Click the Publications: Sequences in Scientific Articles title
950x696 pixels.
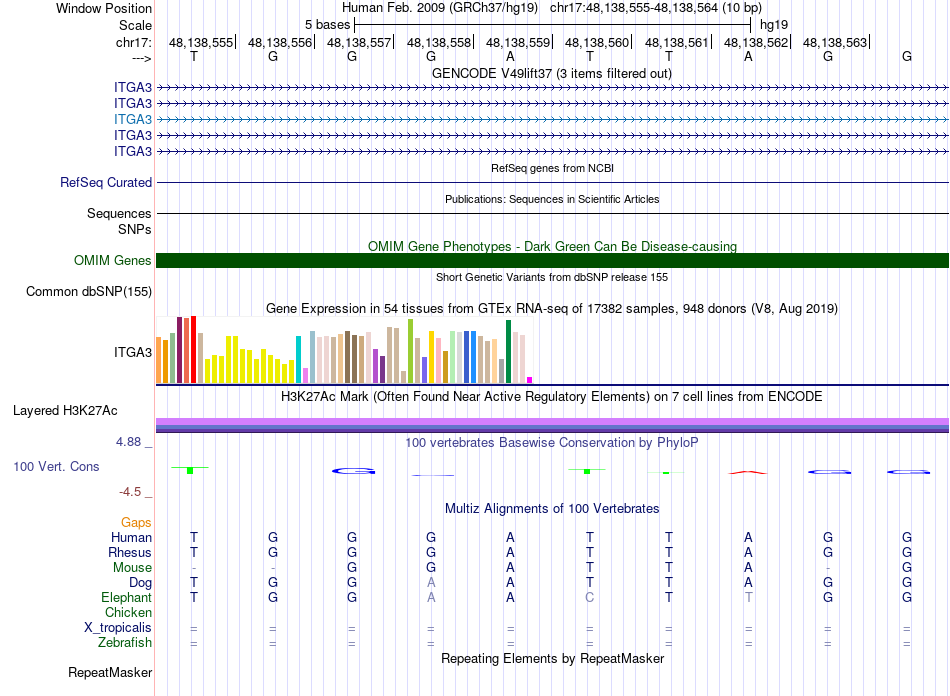click(552, 199)
